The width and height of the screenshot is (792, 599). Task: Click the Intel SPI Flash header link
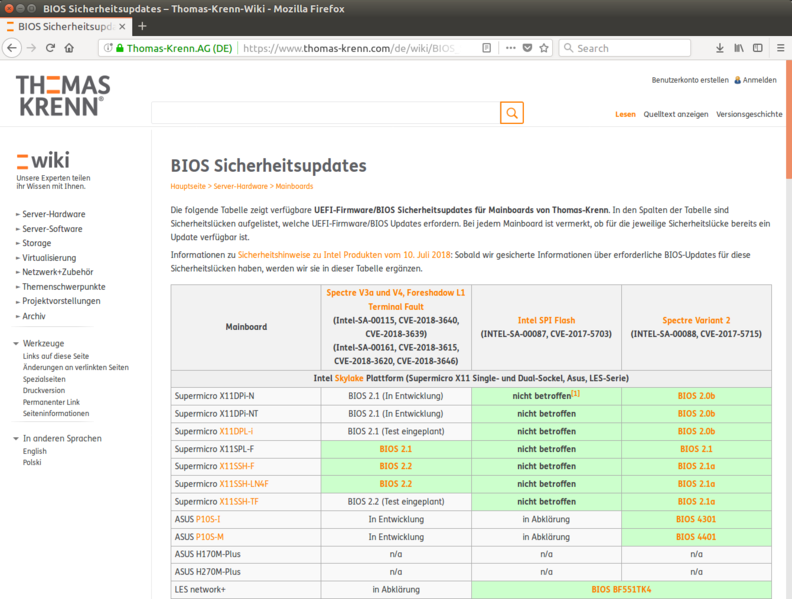(546, 320)
